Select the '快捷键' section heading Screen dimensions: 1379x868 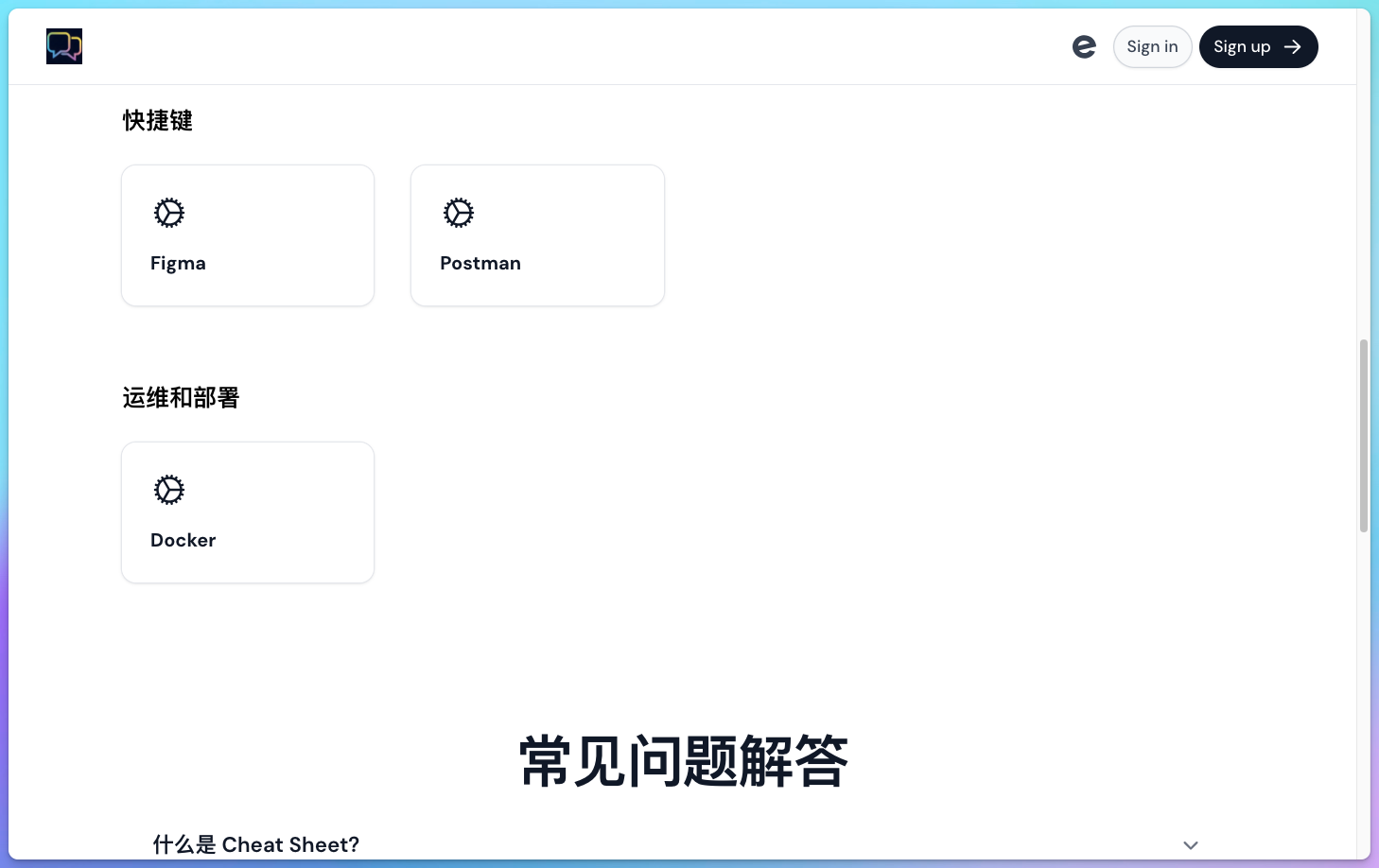pos(157,120)
